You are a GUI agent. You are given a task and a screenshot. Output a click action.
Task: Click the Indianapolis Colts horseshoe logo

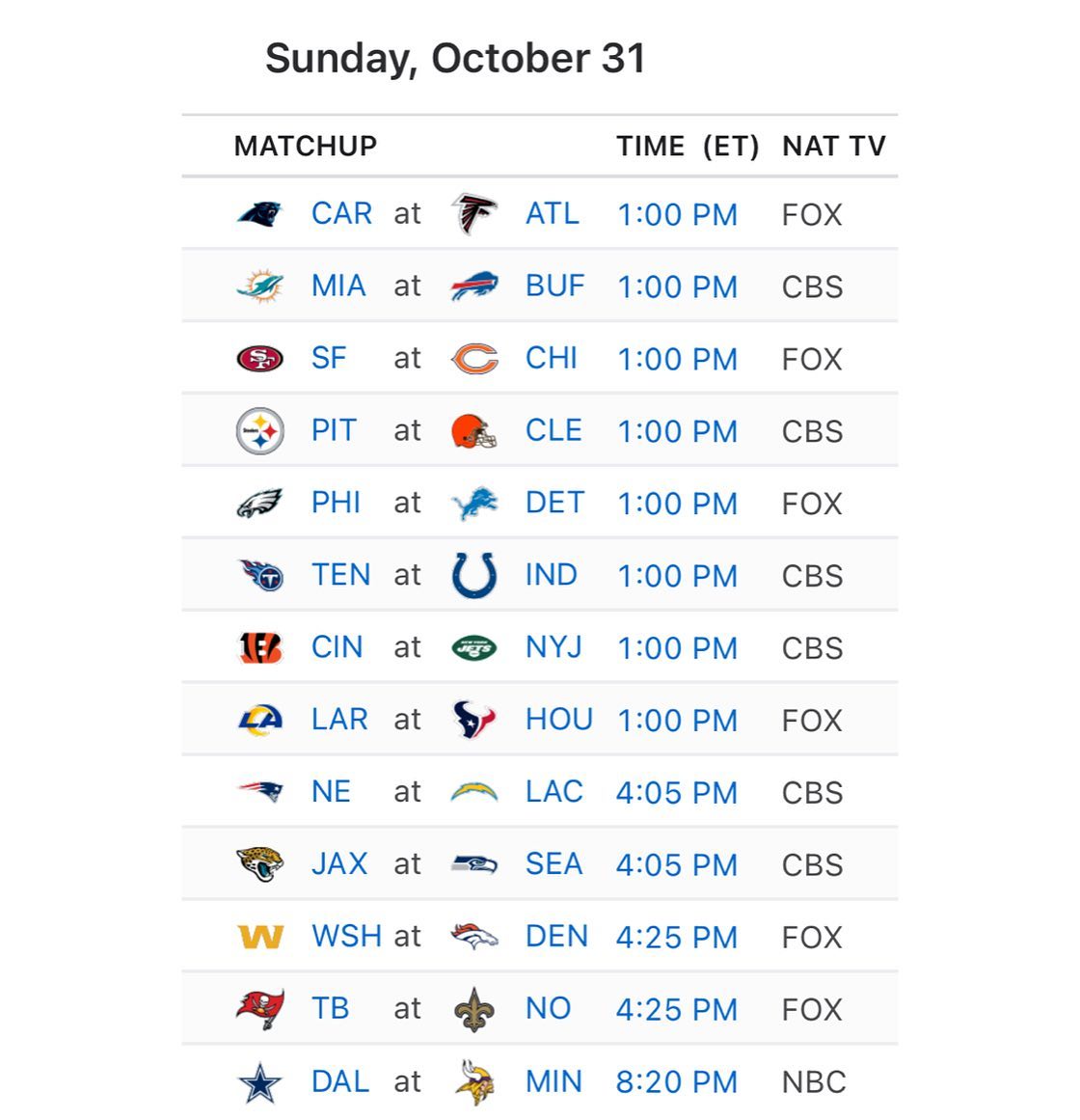pyautogui.click(x=474, y=575)
